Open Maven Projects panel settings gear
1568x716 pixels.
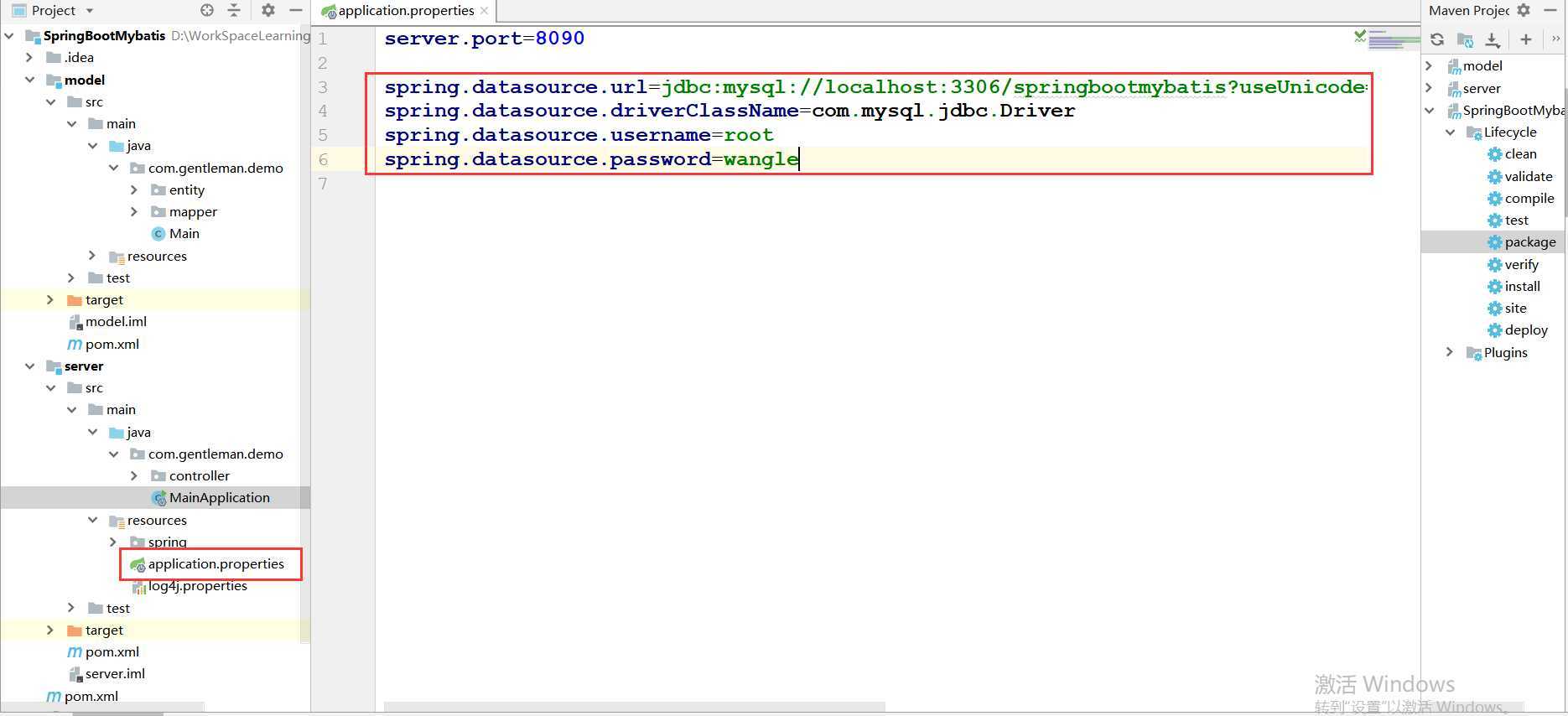pyautogui.click(x=1524, y=10)
